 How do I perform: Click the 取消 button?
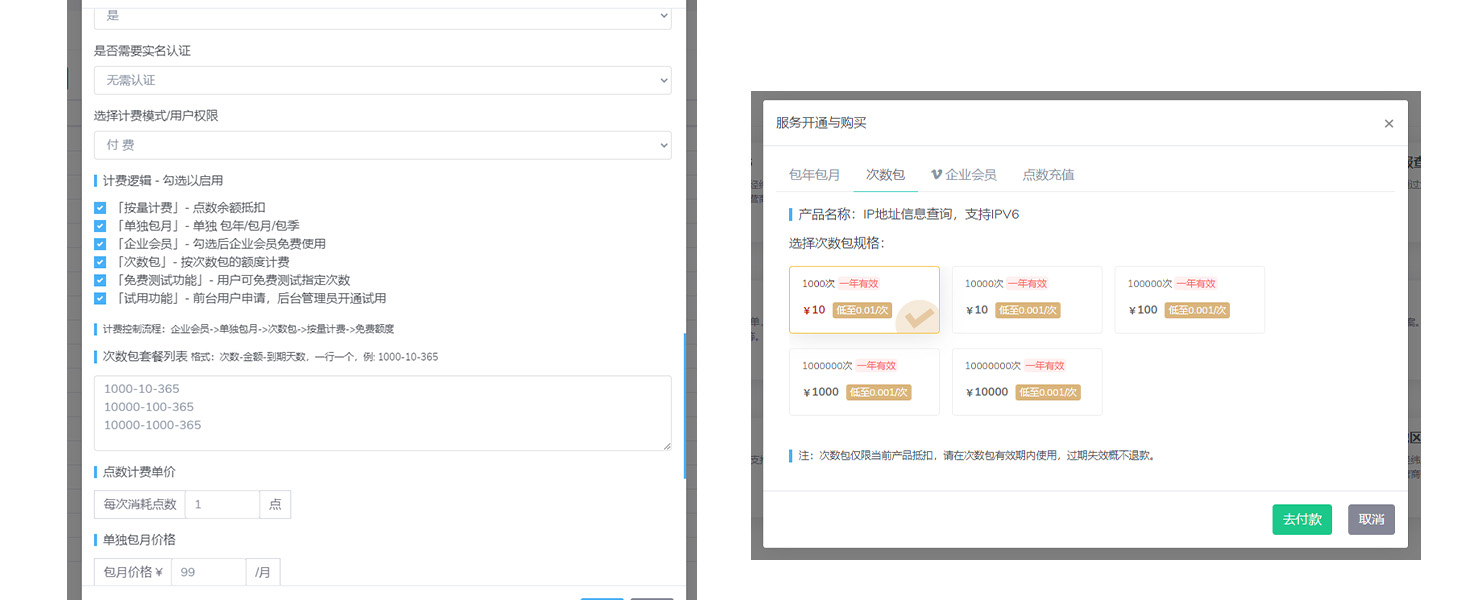[1371, 519]
